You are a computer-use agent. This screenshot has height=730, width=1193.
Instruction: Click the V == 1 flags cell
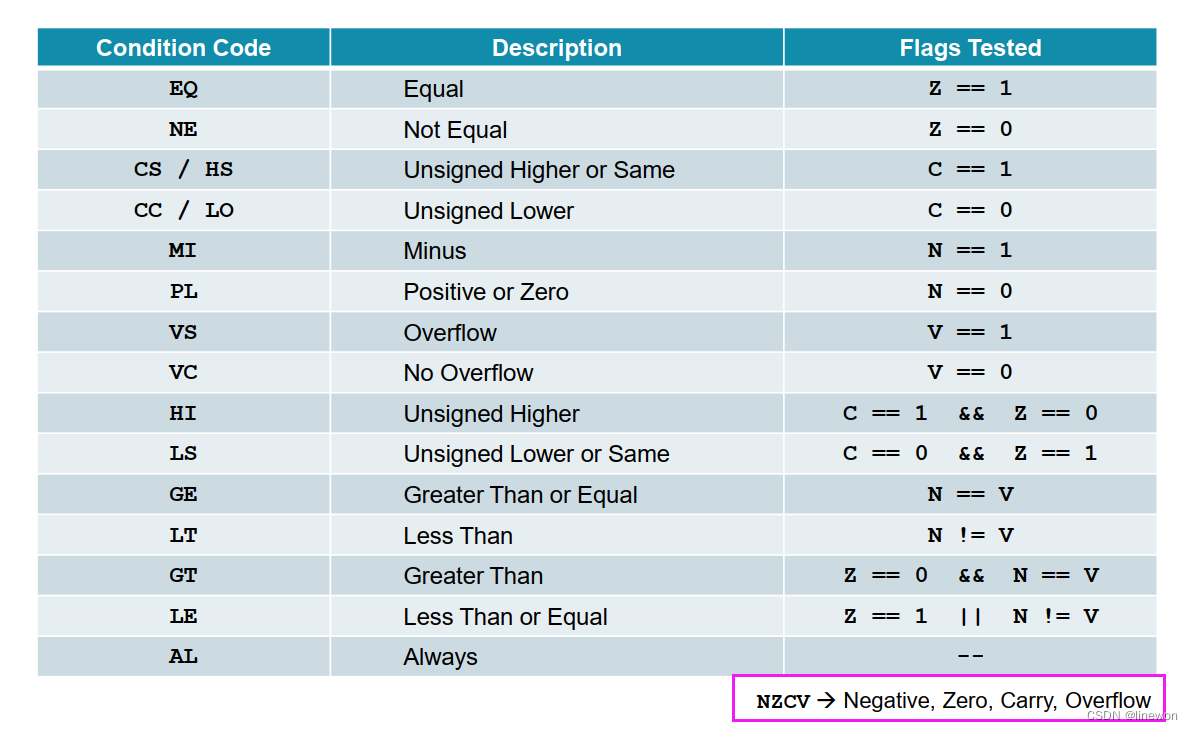point(970,332)
